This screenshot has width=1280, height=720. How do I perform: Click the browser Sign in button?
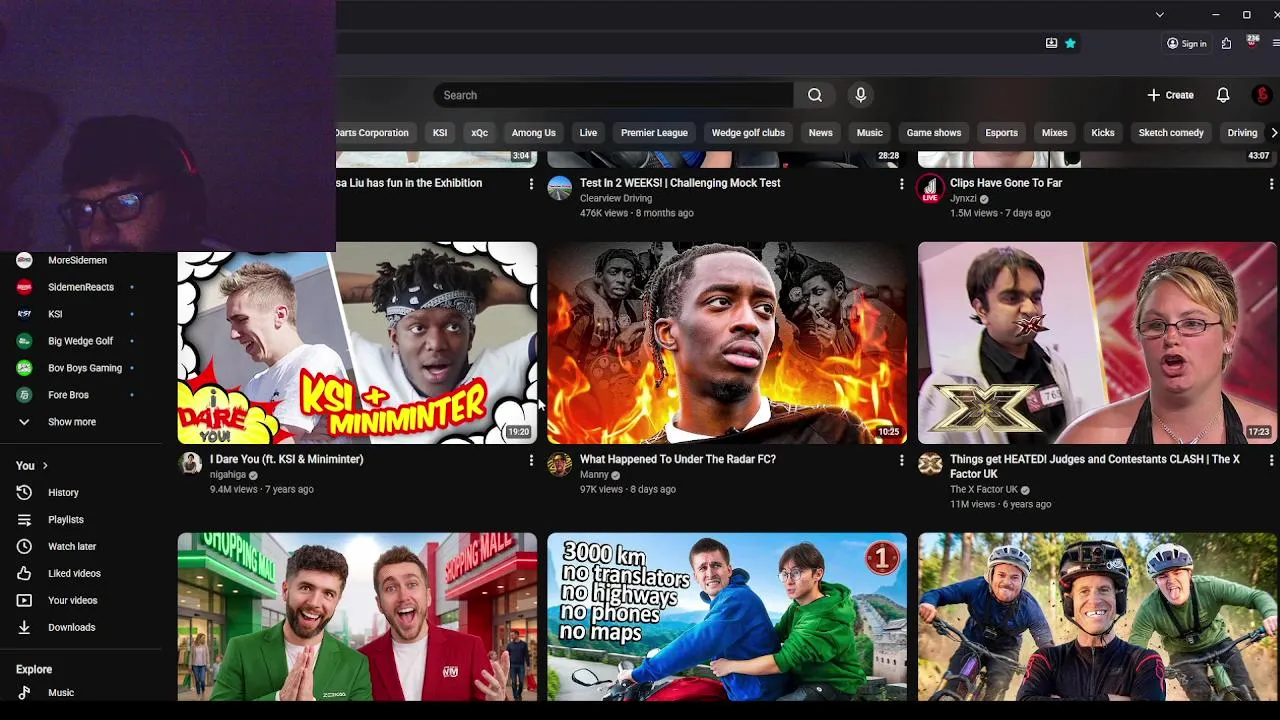pos(1187,43)
